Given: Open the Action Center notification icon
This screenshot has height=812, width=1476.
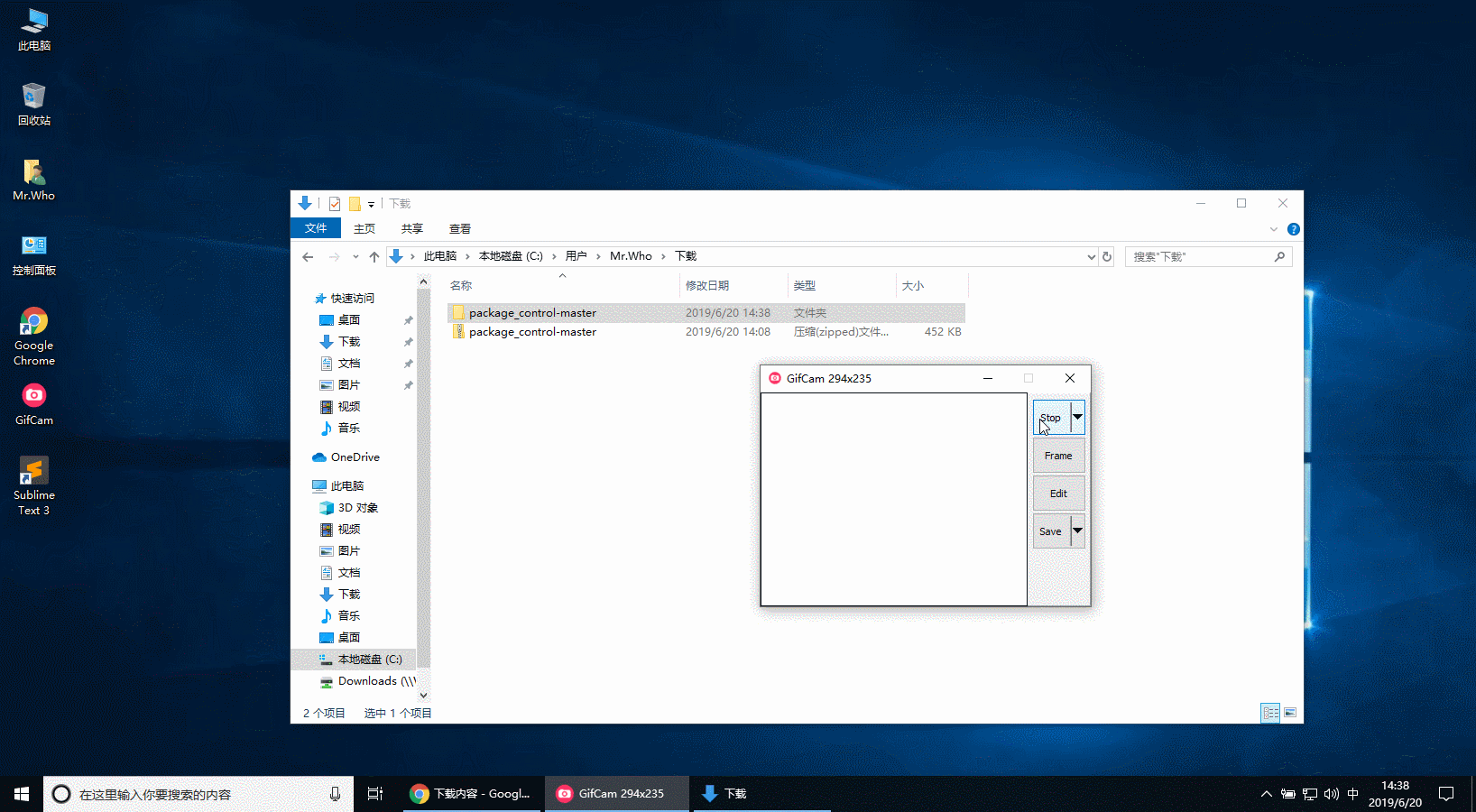Looking at the screenshot, I should tap(1446, 794).
